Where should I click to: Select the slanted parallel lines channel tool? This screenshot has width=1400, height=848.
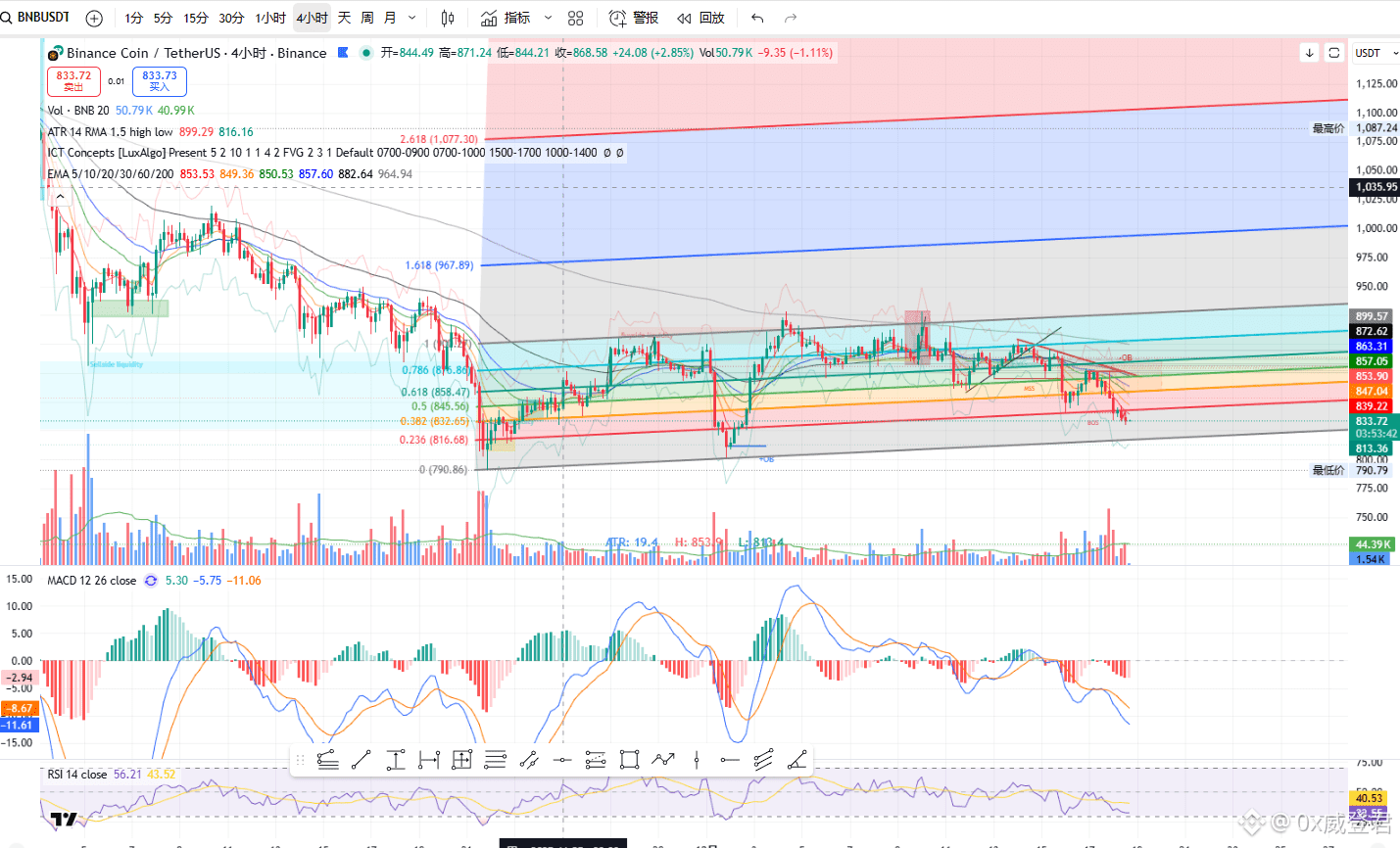pyautogui.click(x=764, y=759)
